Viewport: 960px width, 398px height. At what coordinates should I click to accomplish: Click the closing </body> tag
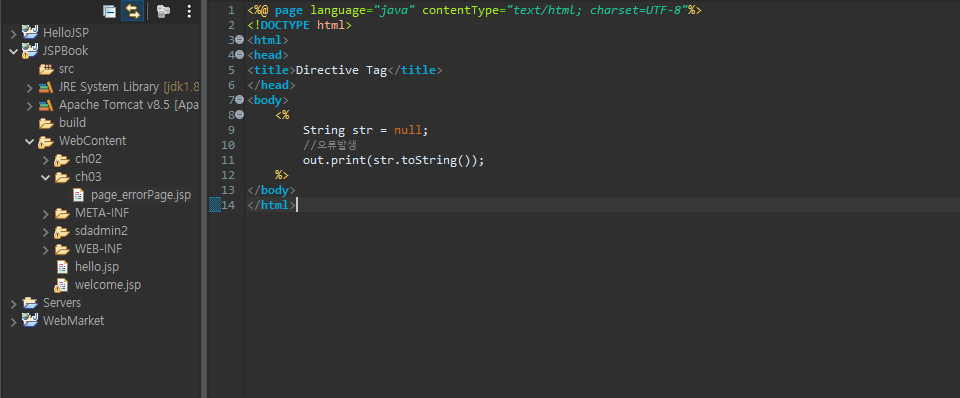(272, 190)
